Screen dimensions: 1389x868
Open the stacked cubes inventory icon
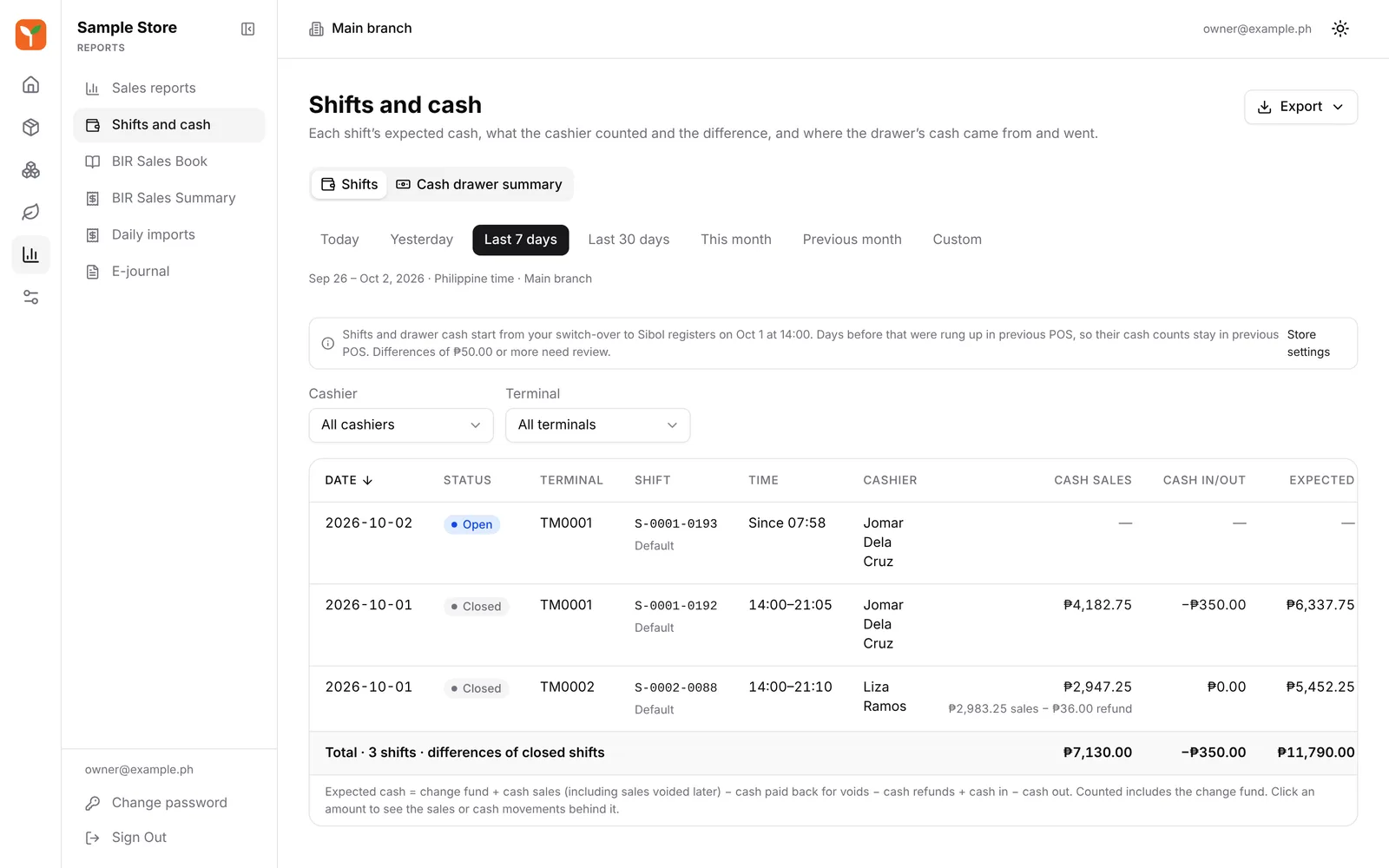(x=30, y=170)
